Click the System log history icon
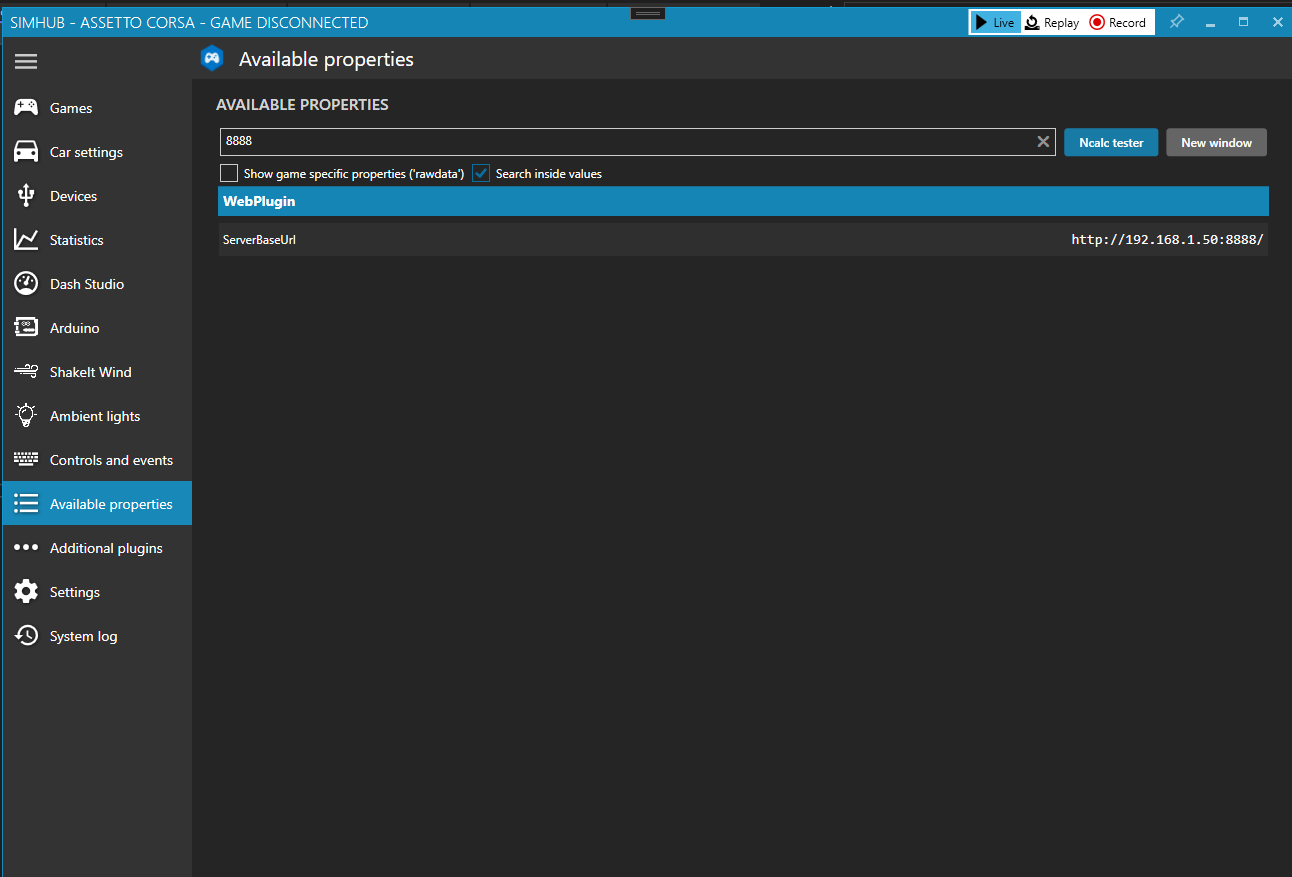 click(x=26, y=636)
